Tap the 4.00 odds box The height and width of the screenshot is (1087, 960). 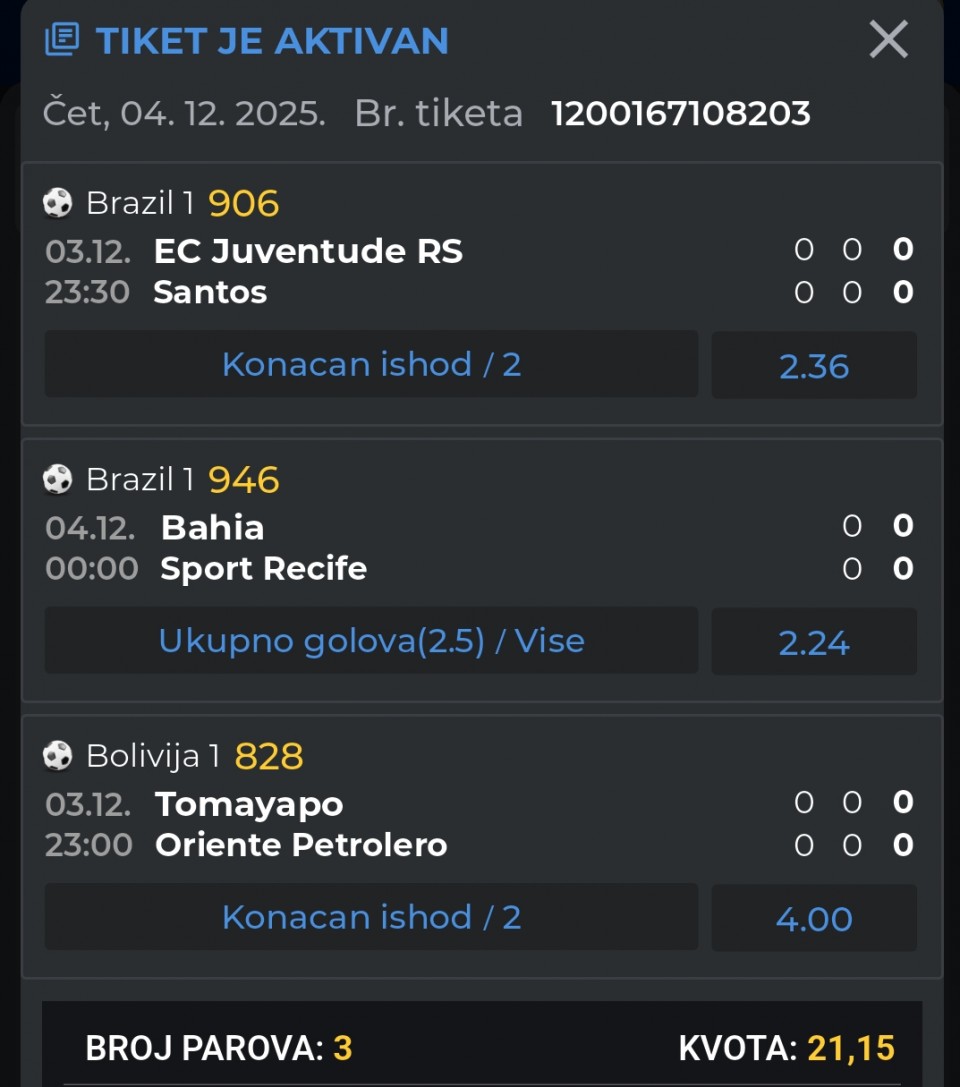(814, 919)
